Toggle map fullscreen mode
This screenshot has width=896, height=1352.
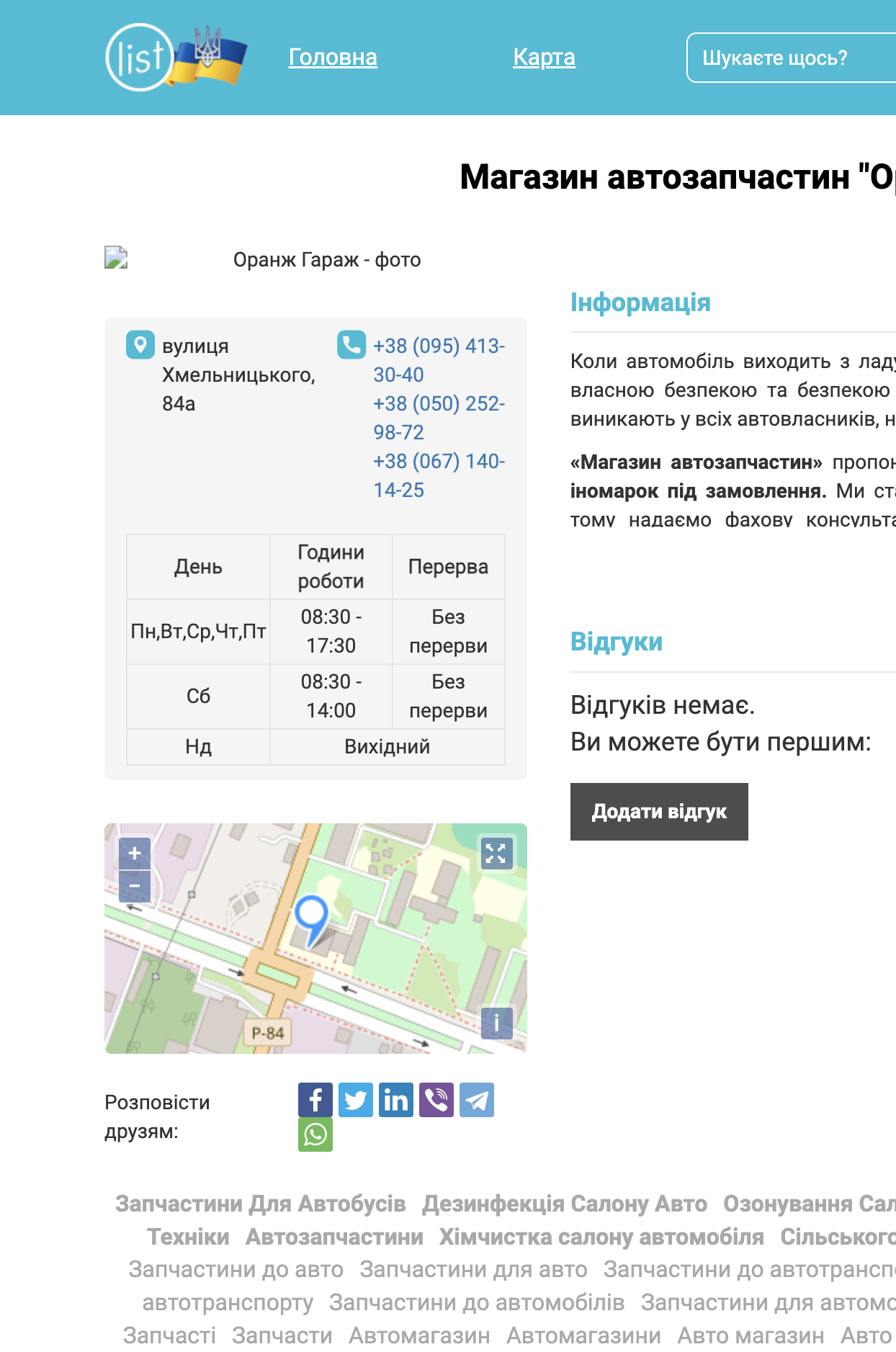point(496,854)
